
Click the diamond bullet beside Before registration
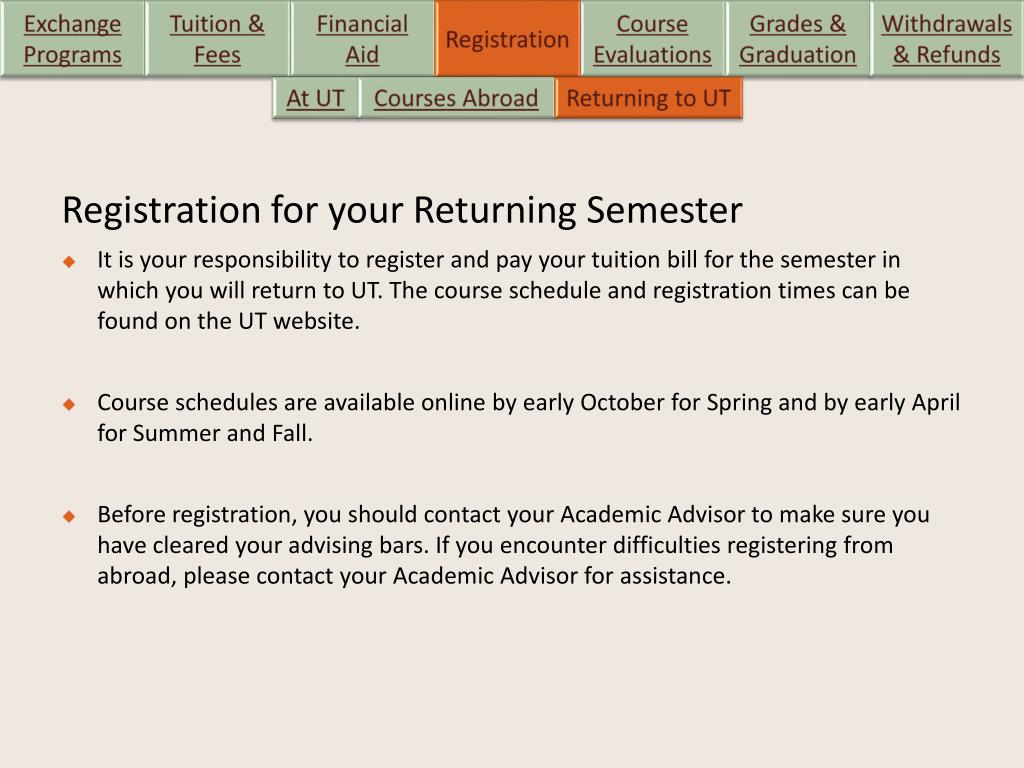[x=69, y=517]
